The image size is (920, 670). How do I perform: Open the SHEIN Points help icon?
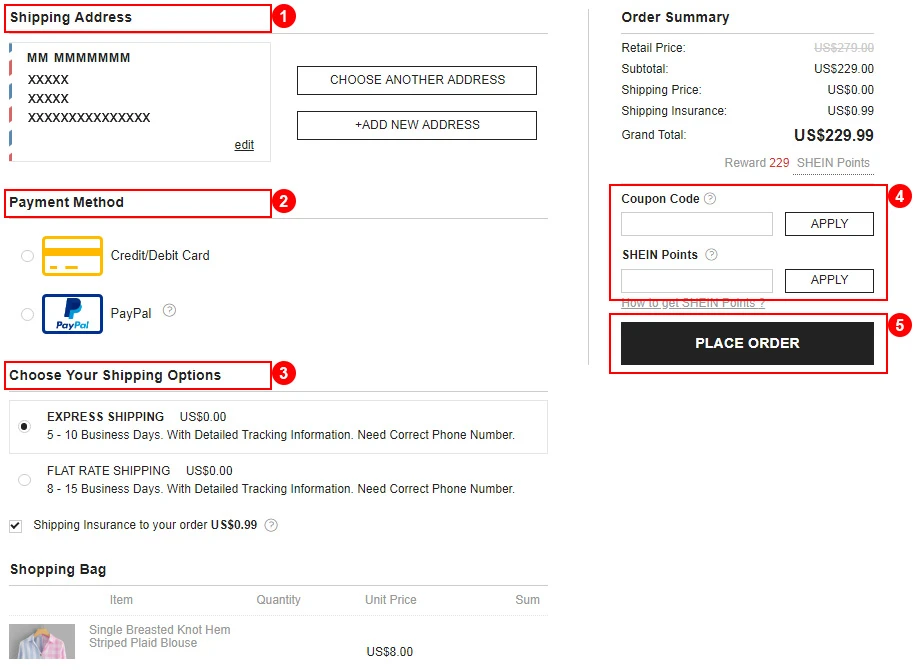[709, 254]
